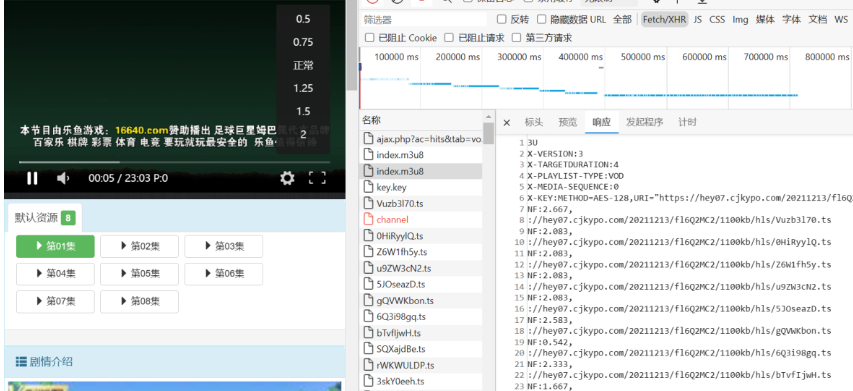Select the 3skY0eeh.ts request

(x=421, y=381)
